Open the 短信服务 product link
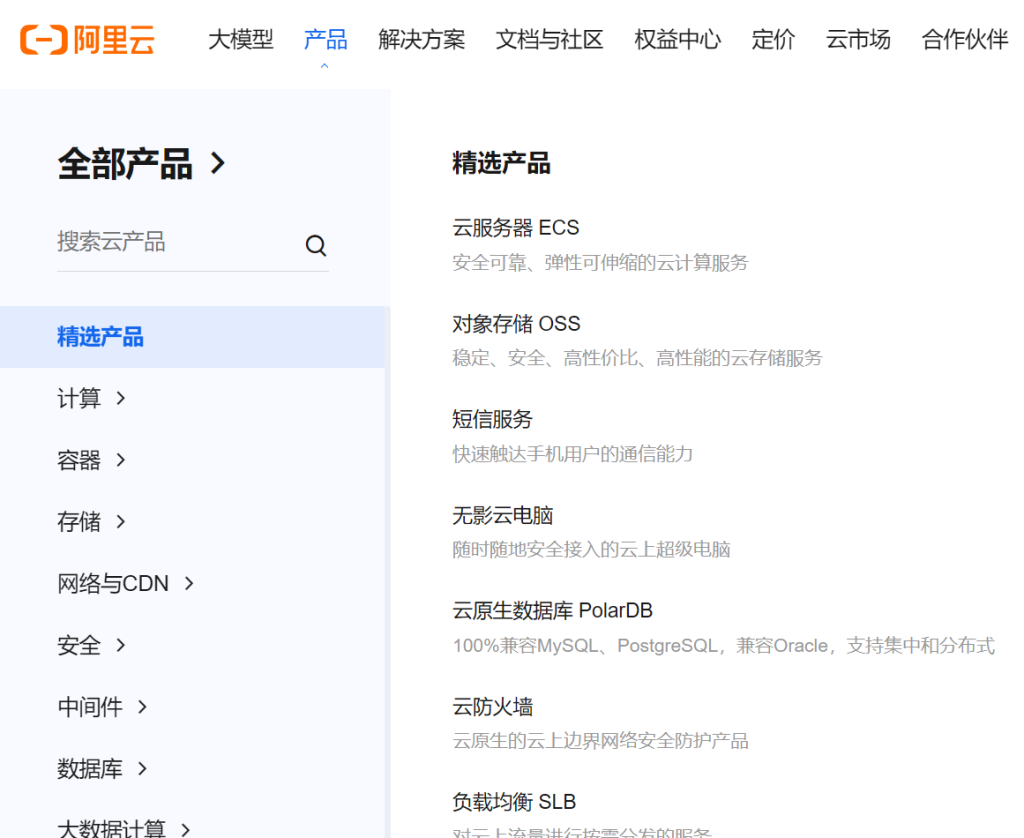 pos(492,419)
